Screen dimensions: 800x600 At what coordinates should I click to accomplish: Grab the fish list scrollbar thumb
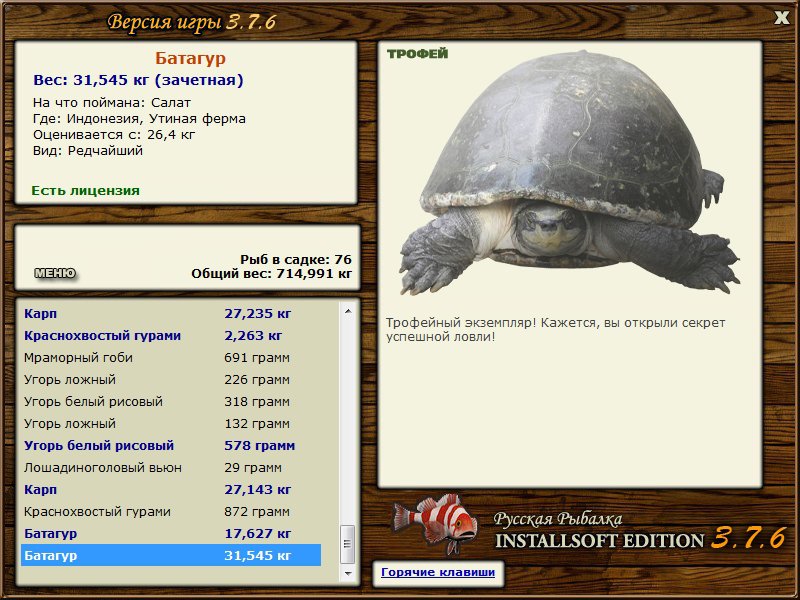click(x=348, y=544)
